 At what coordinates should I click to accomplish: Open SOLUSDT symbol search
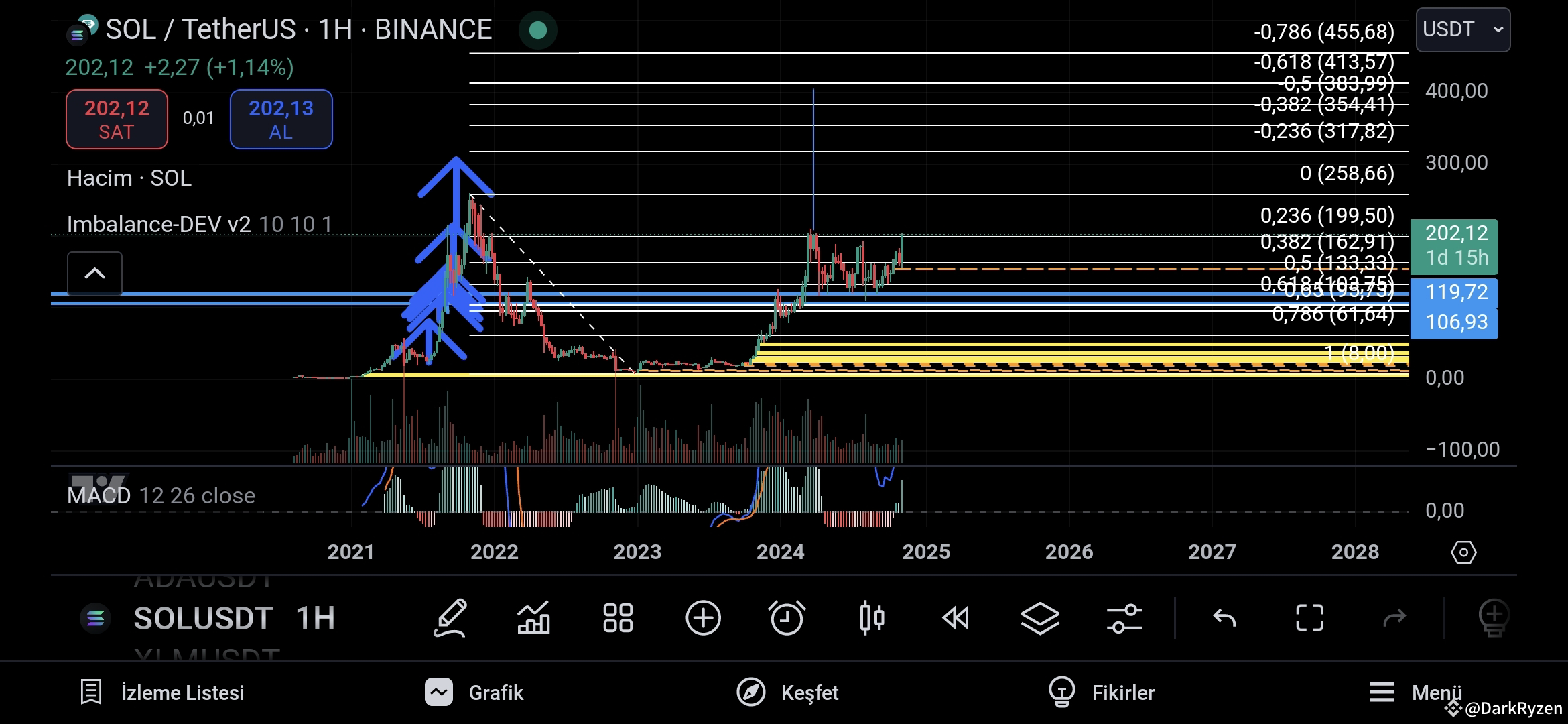[202, 618]
